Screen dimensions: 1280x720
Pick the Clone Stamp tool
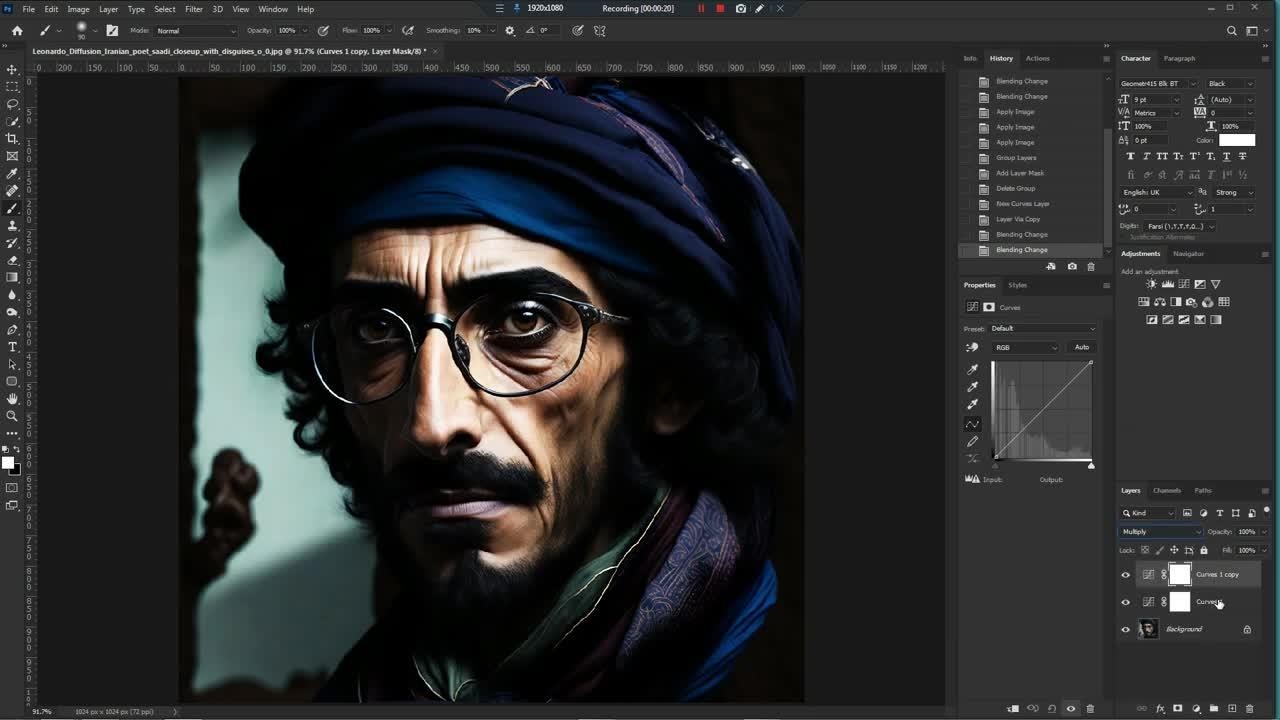12,226
